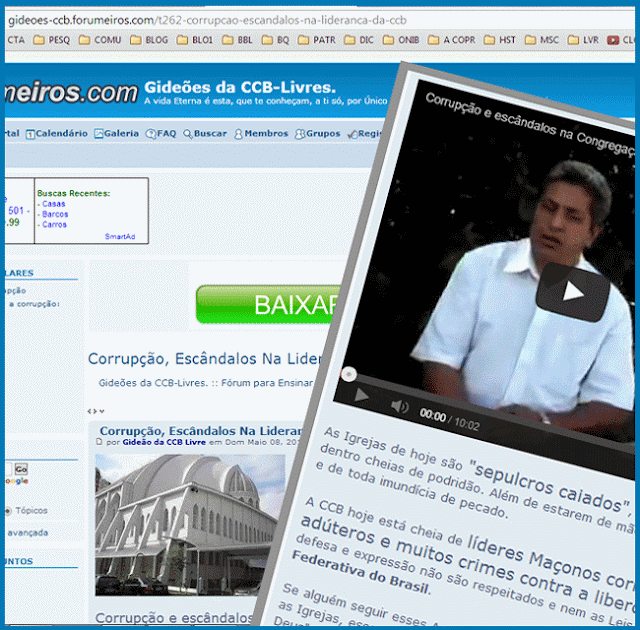The image size is (640, 630).
Task: Open the LVR bookmarks folder
Action: [583, 40]
